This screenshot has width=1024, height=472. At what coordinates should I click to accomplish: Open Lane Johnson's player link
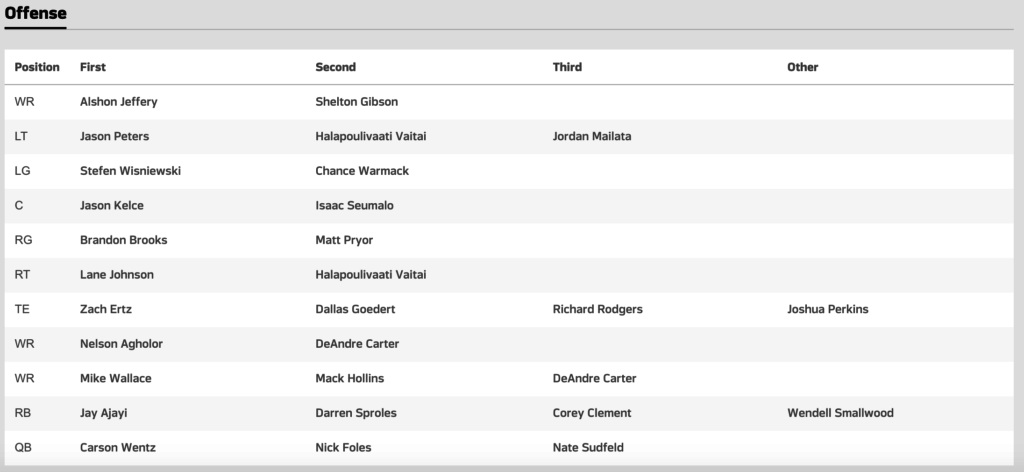(116, 274)
